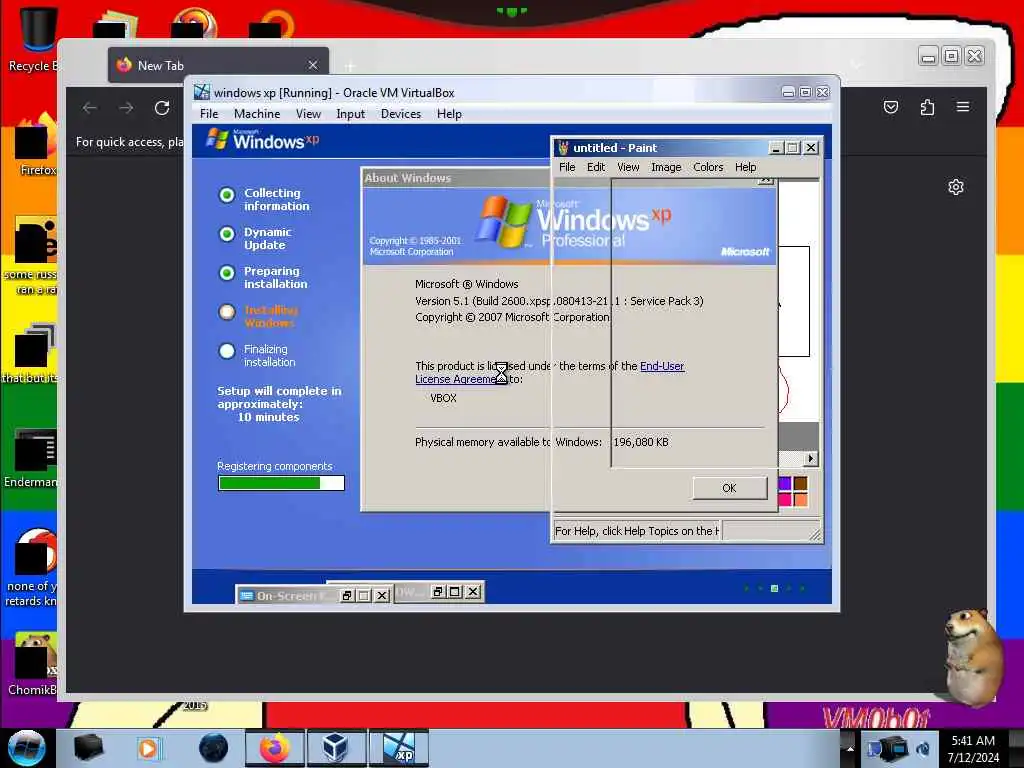Open the VirtualBox Help menu
Image resolution: width=1024 pixels, height=768 pixels.
tap(449, 114)
